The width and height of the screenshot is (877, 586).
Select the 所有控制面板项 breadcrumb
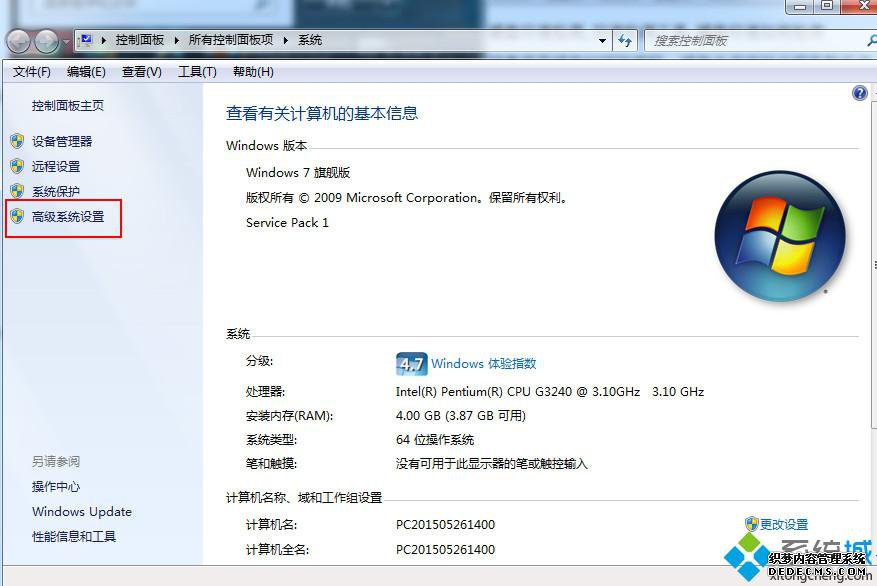(x=230, y=40)
